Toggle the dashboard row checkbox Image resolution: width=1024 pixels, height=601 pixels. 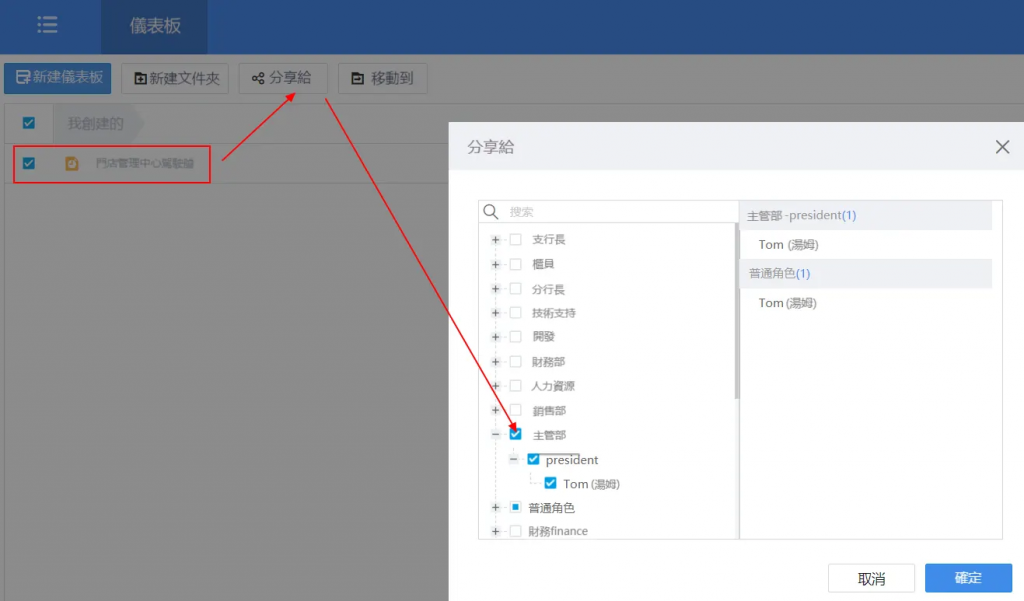29,163
